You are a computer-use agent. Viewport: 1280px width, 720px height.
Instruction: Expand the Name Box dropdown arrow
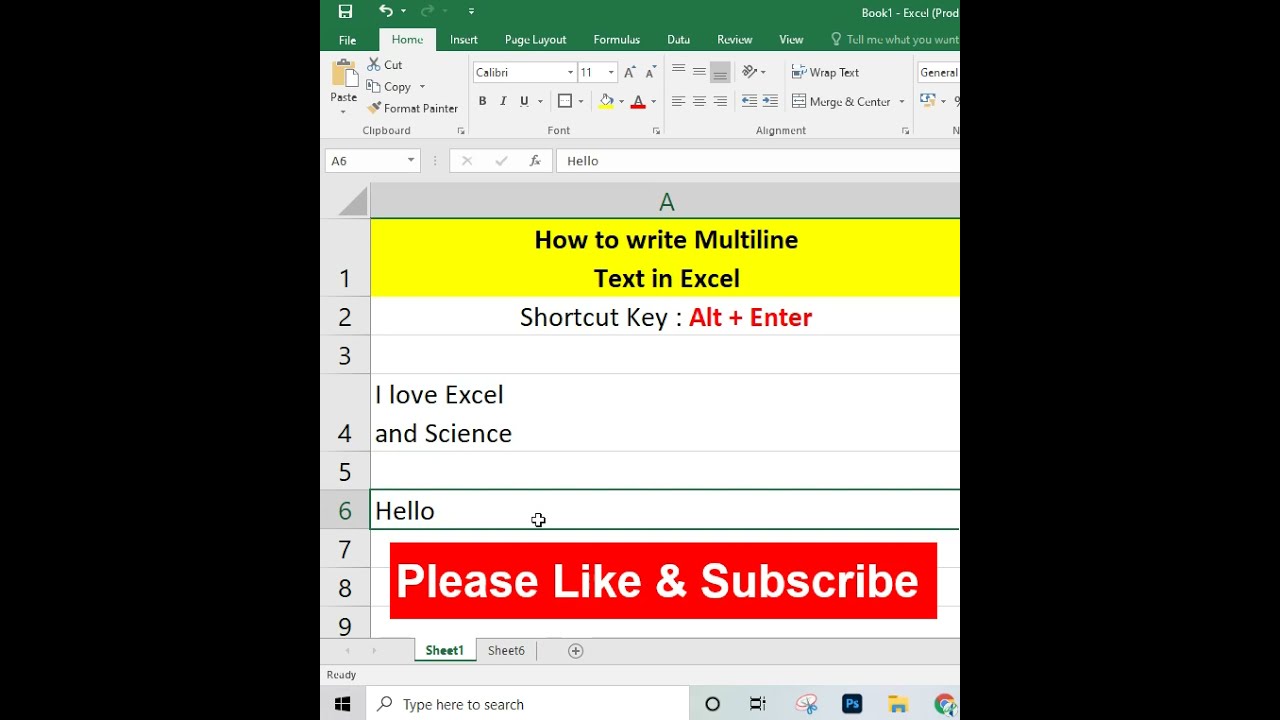pos(410,161)
